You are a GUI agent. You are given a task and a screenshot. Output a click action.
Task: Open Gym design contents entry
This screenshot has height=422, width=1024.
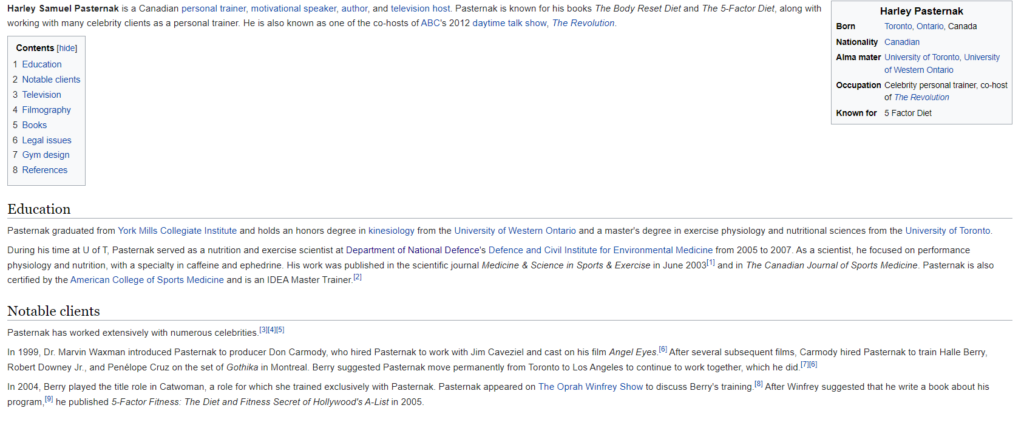click(x=45, y=155)
